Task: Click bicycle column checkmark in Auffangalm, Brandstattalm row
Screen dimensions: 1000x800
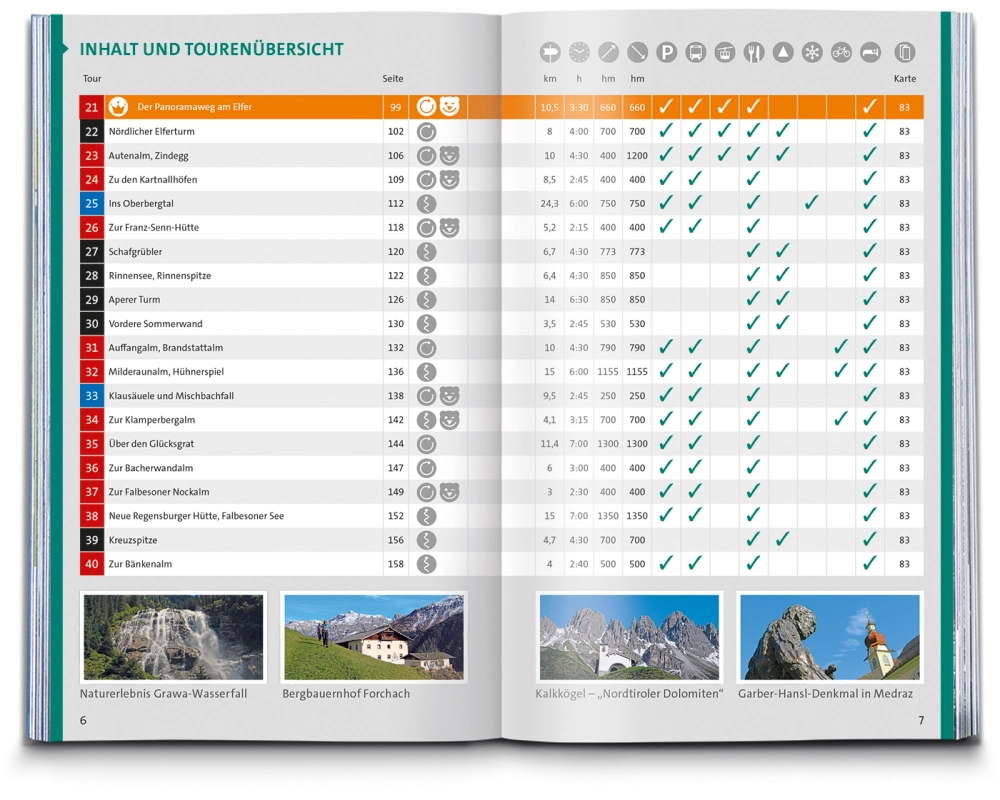Action: pyautogui.click(x=841, y=347)
